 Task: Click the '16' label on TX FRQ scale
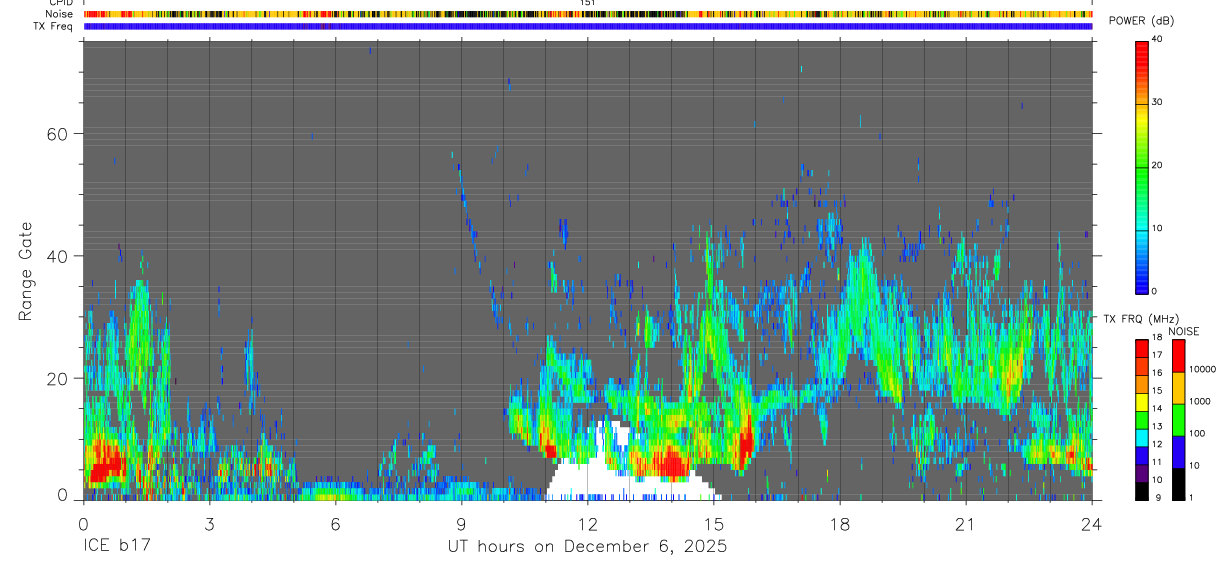tap(1157, 373)
